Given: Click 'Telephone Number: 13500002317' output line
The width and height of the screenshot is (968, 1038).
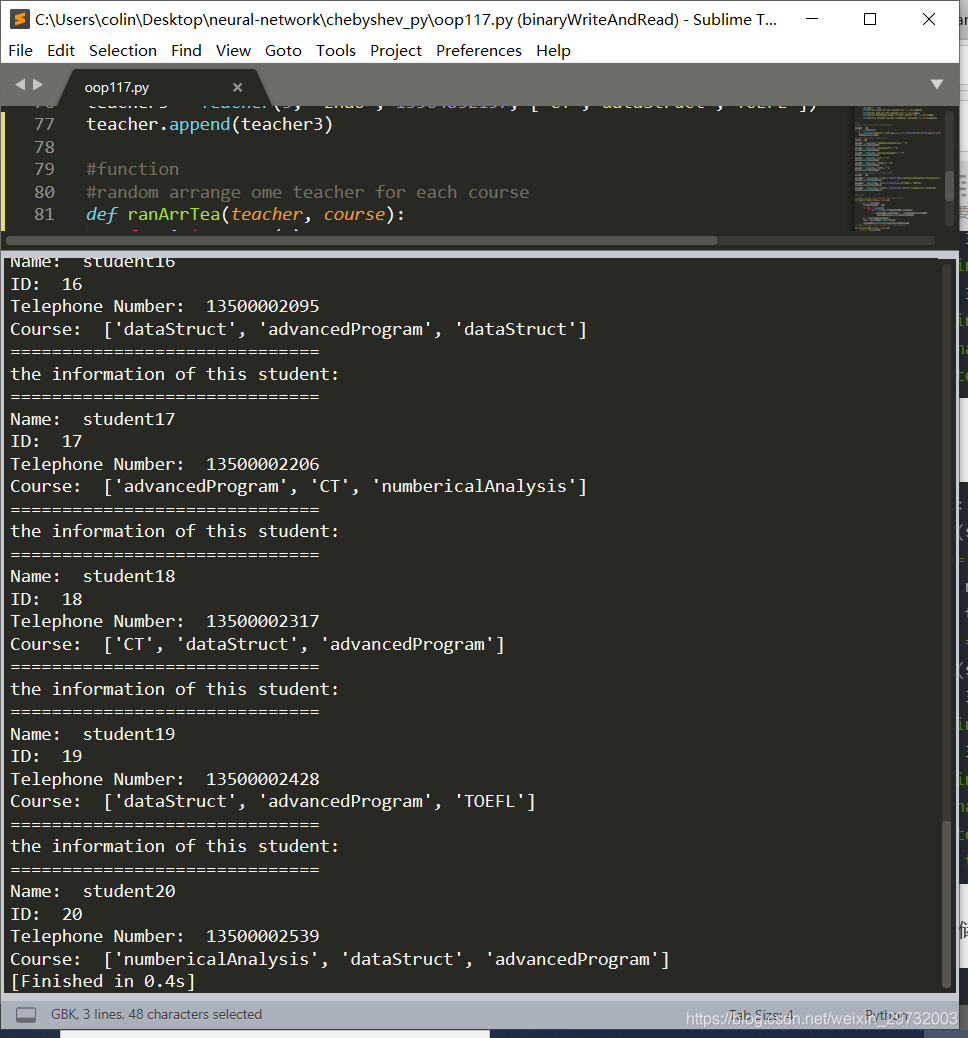Looking at the screenshot, I should point(165,622).
